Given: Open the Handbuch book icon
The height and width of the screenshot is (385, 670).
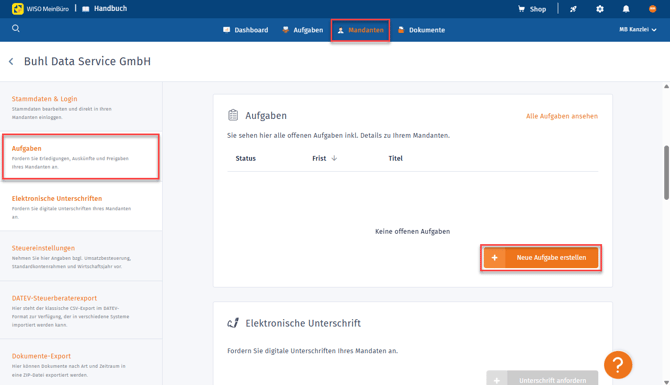Looking at the screenshot, I should coord(86,9).
